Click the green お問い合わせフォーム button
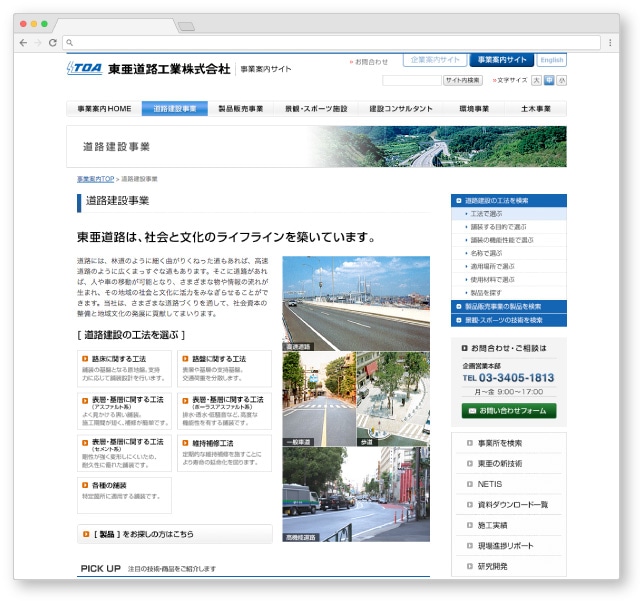 (509, 411)
